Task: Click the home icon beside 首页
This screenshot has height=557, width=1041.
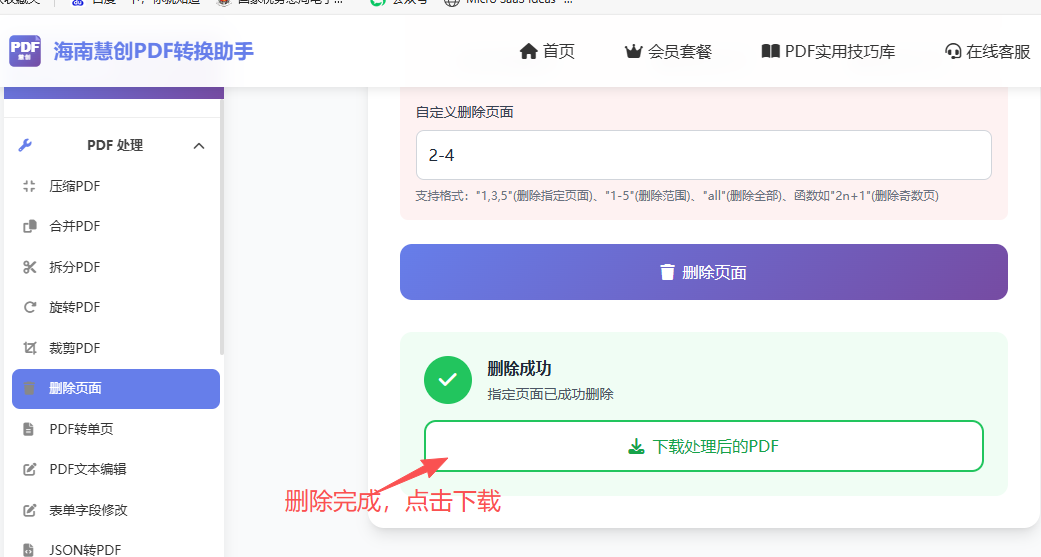Action: 528,51
